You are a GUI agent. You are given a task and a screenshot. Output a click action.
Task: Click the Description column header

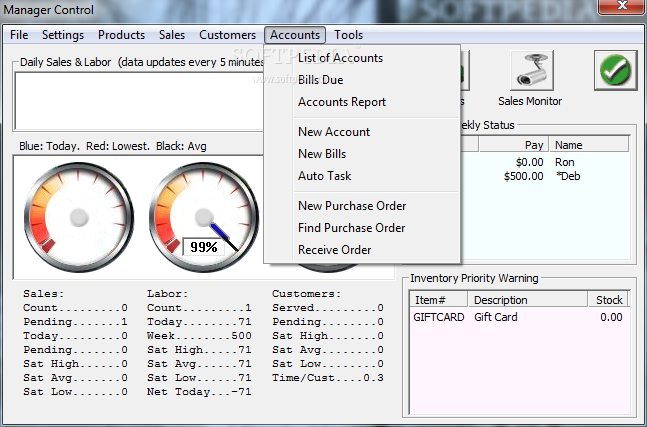pos(528,300)
